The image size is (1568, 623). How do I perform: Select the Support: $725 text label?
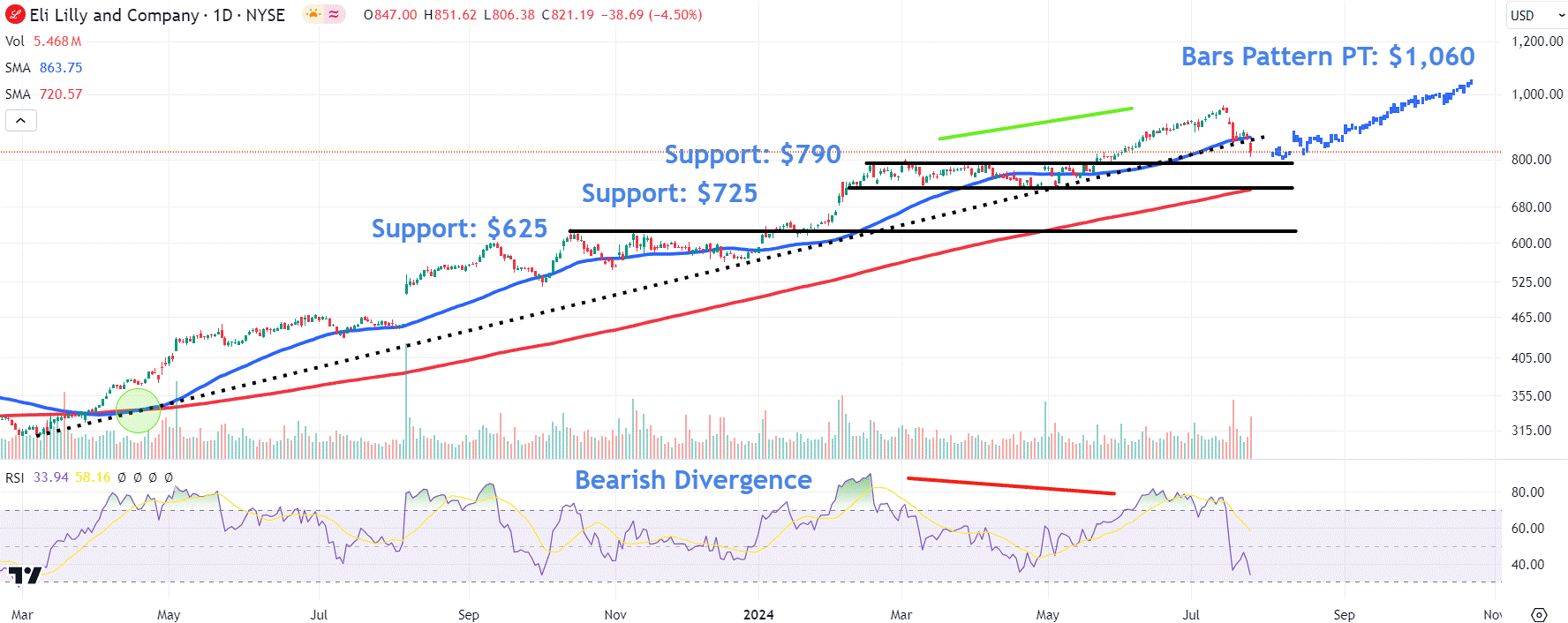[669, 193]
